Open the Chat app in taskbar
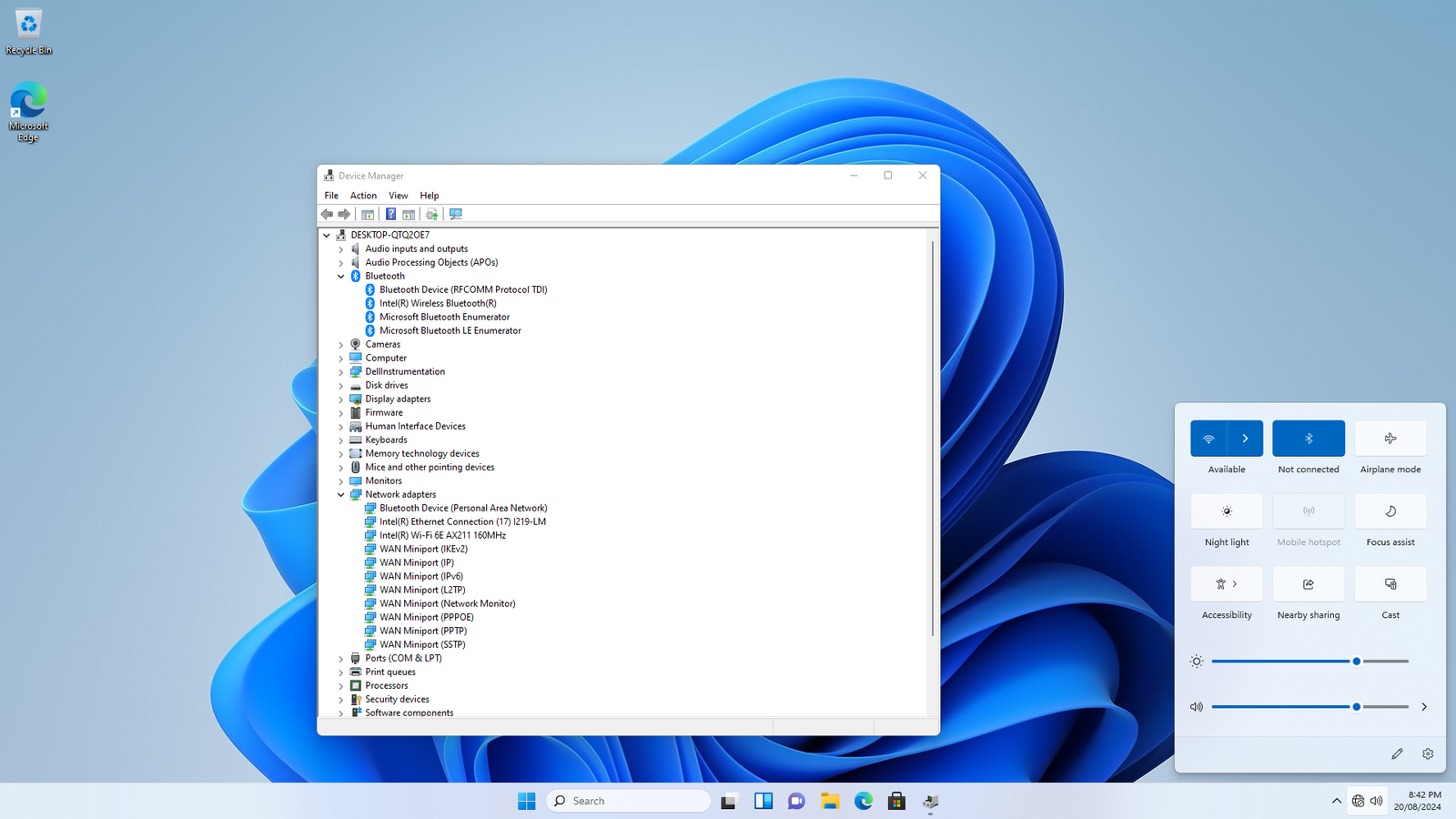 pos(796,801)
